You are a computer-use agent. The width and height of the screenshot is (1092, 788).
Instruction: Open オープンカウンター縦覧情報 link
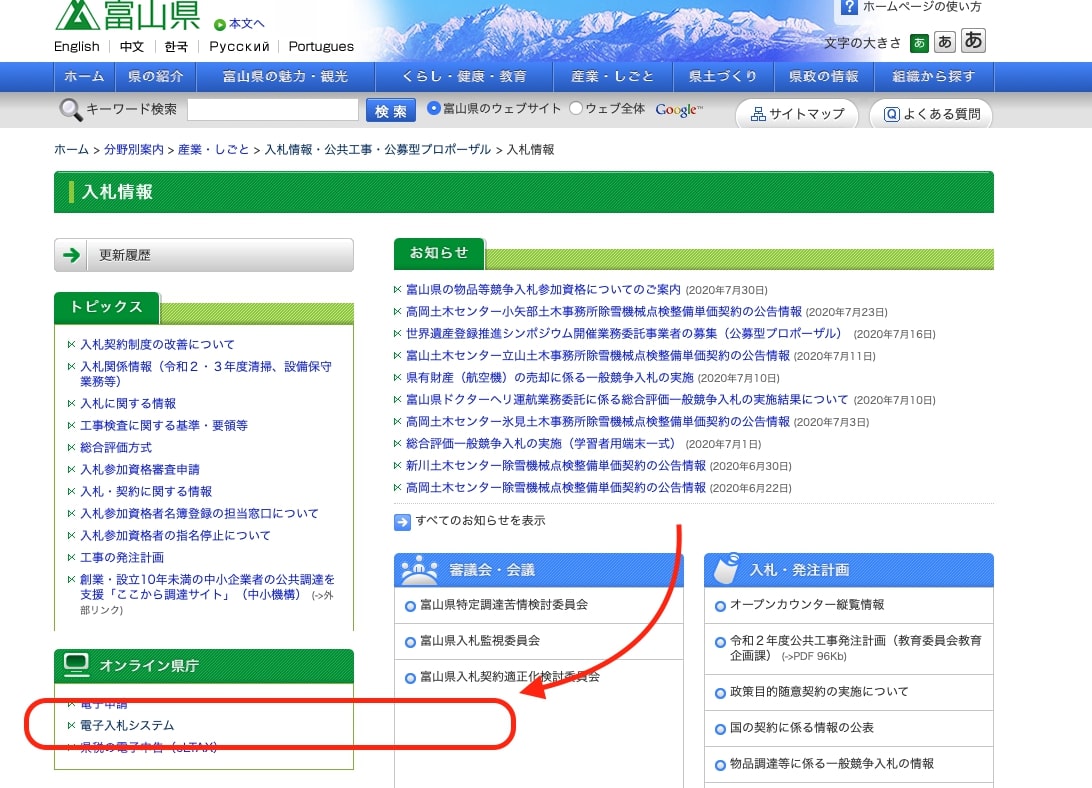[x=806, y=605]
